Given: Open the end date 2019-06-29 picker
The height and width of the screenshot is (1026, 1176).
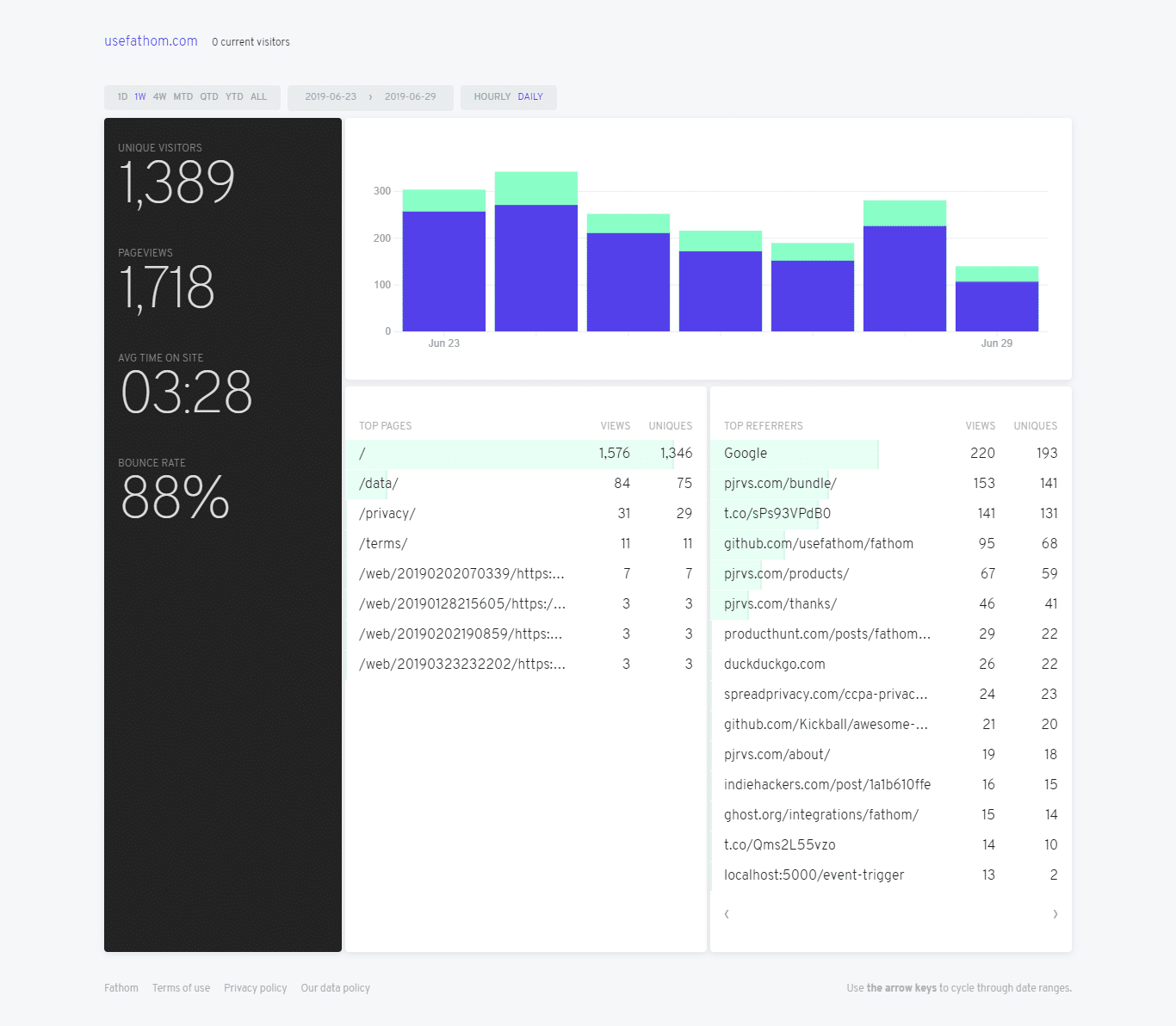Looking at the screenshot, I should coord(412,96).
